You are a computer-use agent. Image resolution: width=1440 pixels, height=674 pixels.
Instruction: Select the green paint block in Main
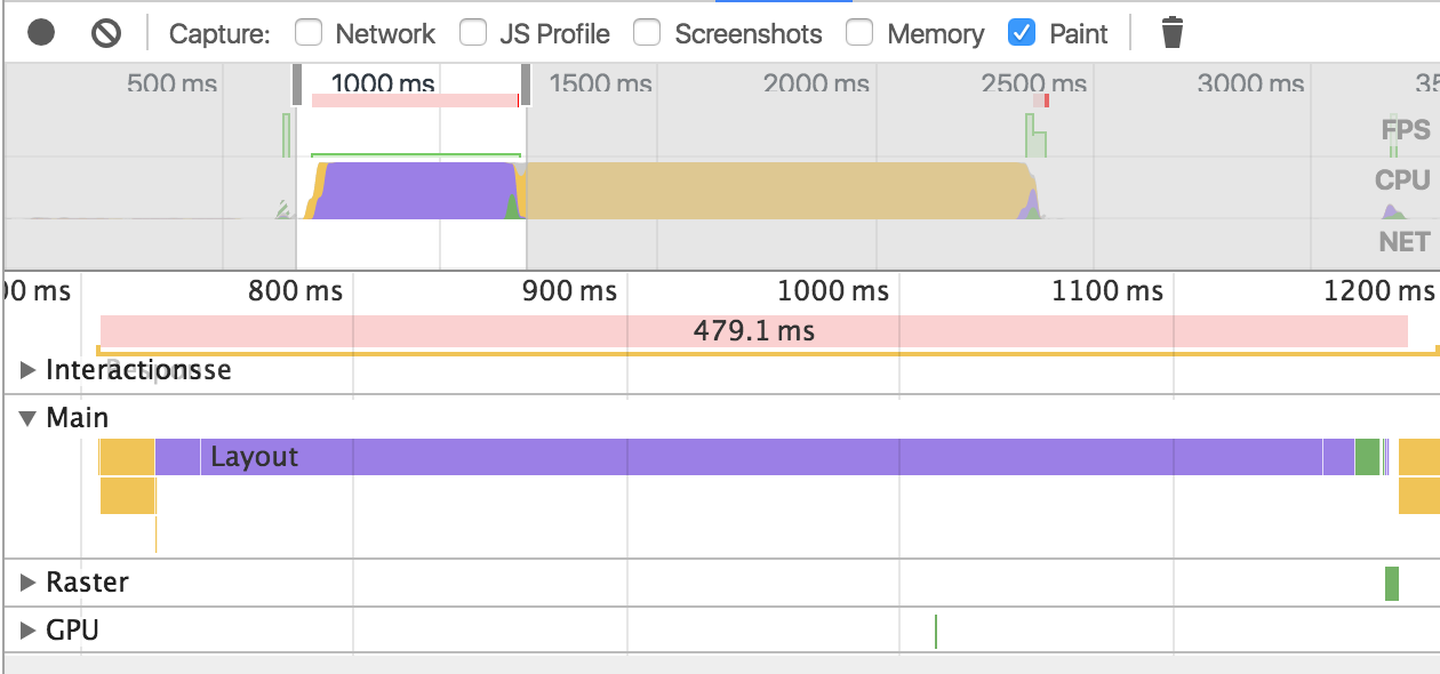click(1367, 457)
